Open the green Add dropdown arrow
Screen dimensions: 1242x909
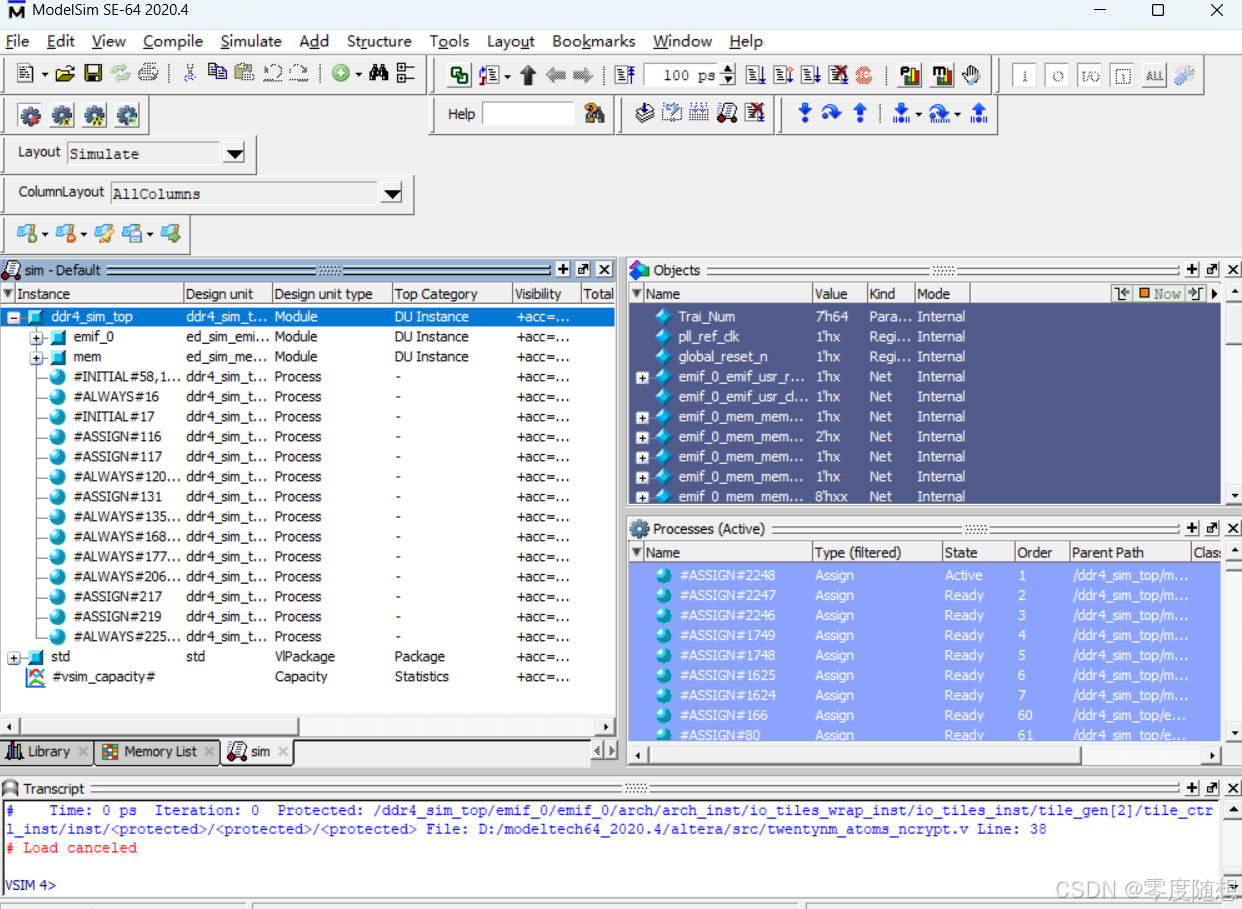357,74
